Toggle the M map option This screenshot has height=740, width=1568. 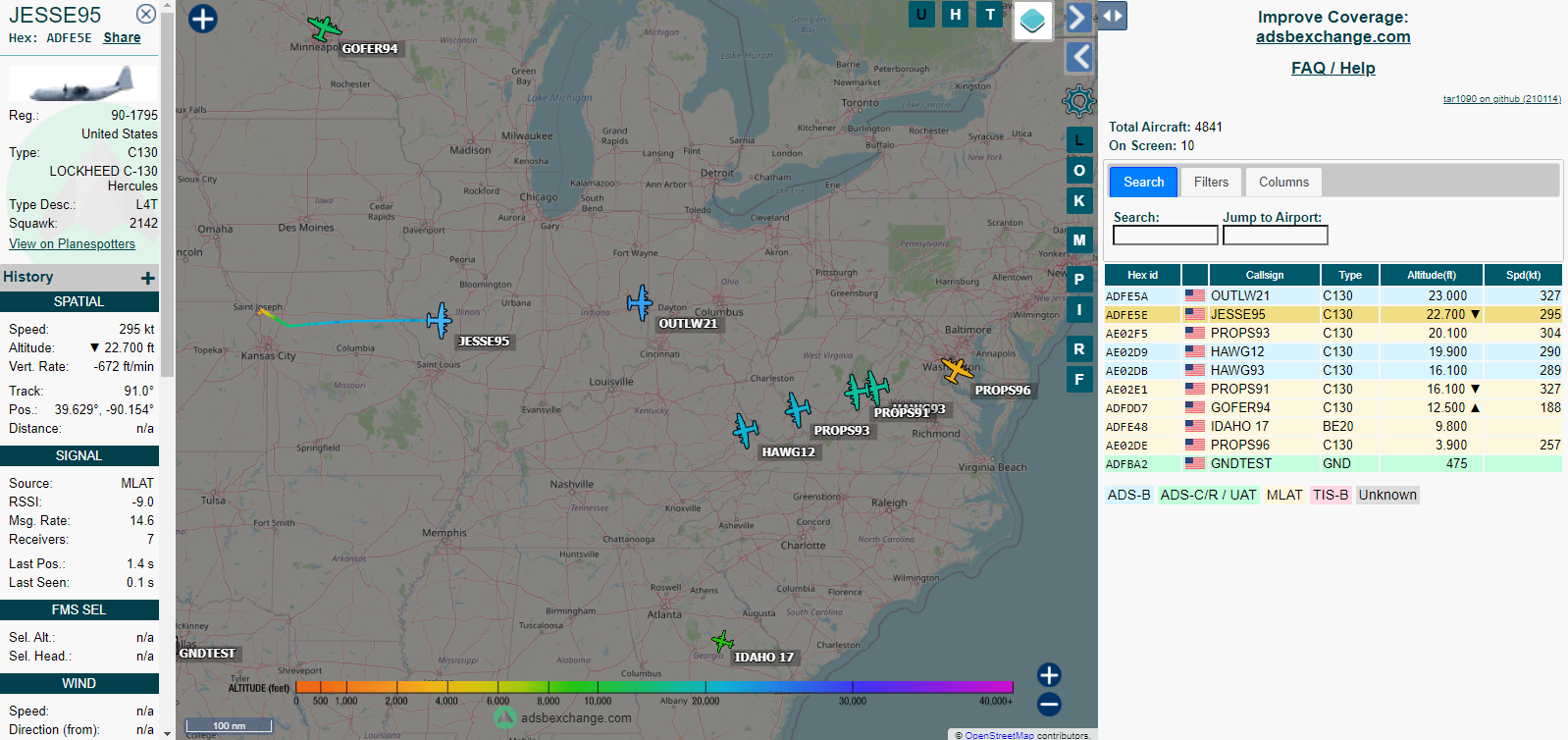1079,239
